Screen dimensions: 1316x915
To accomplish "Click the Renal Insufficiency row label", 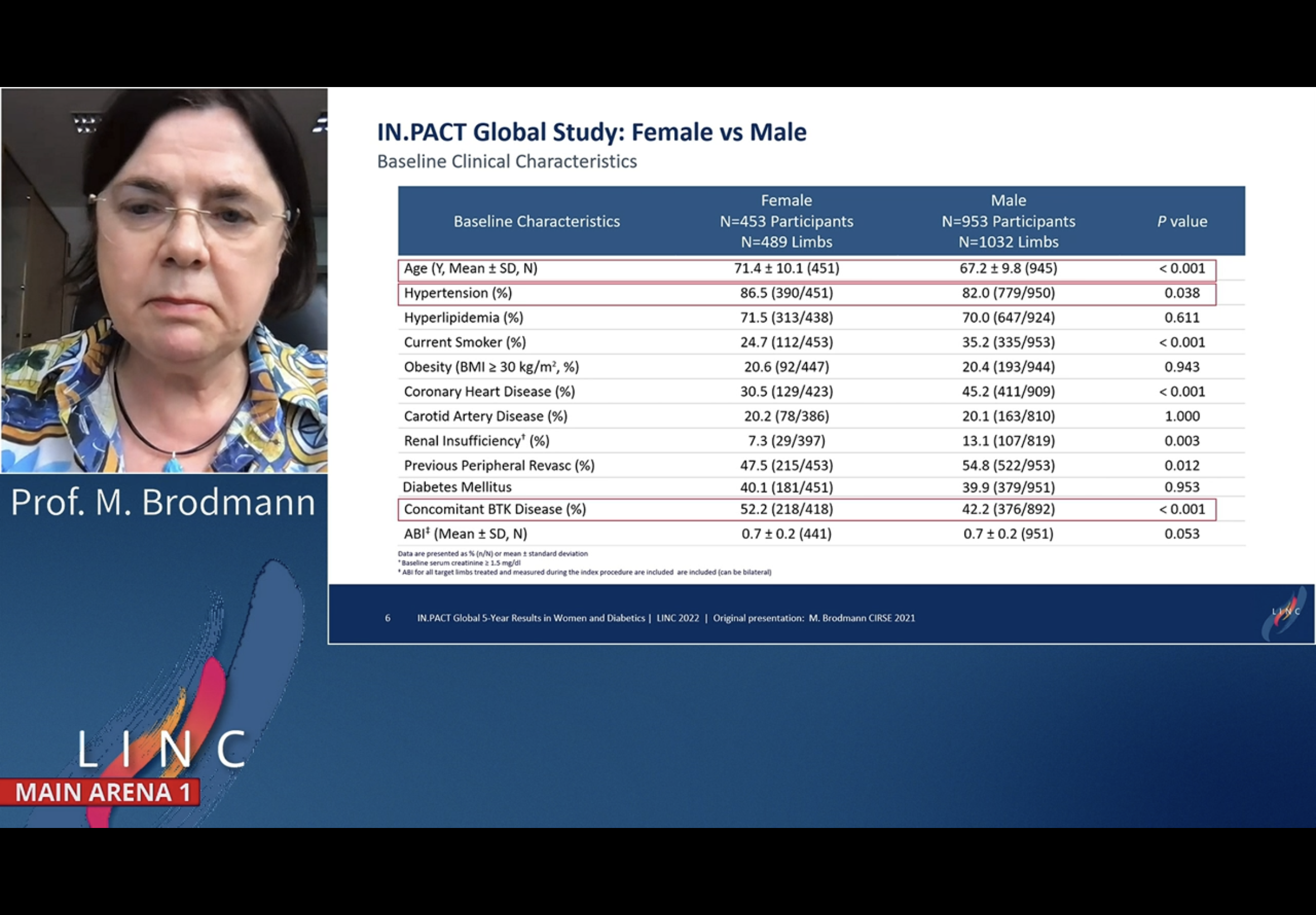I will coord(476,441).
